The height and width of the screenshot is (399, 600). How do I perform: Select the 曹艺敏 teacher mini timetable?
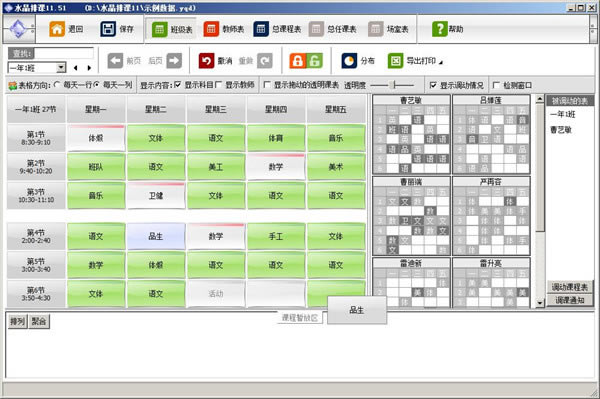coord(411,134)
